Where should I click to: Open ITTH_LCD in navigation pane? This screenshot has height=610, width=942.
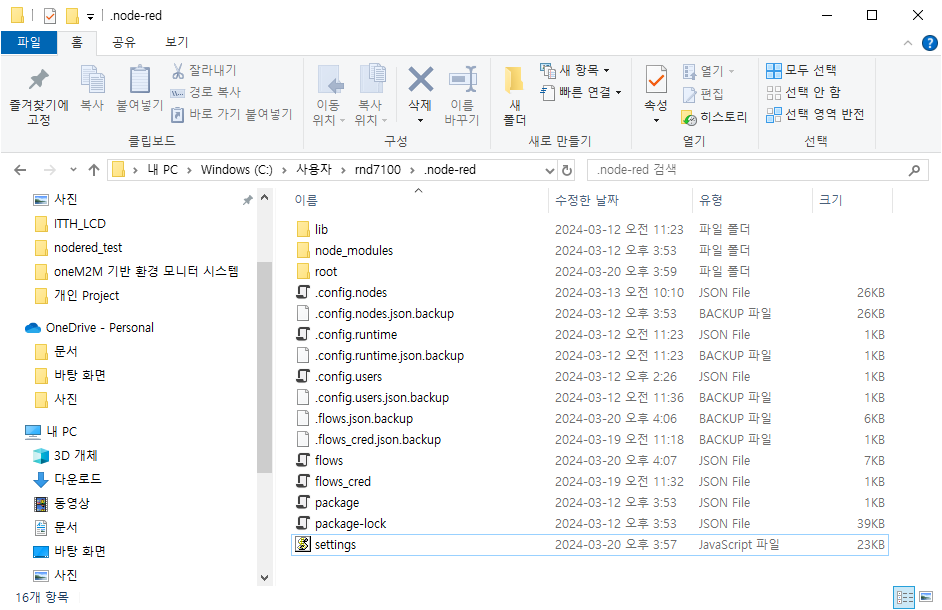79,224
